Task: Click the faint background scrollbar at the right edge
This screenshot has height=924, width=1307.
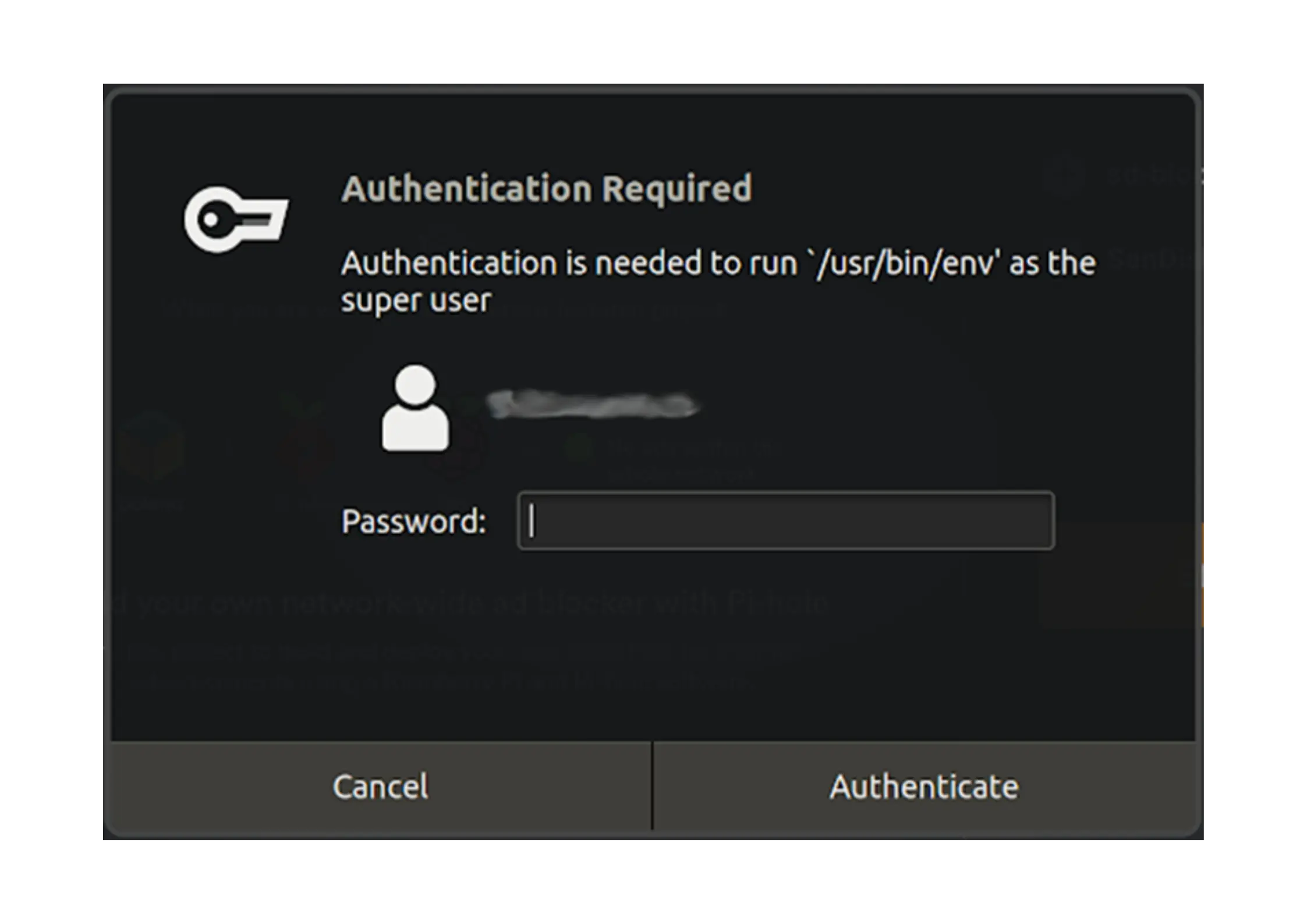Action: point(1202,575)
